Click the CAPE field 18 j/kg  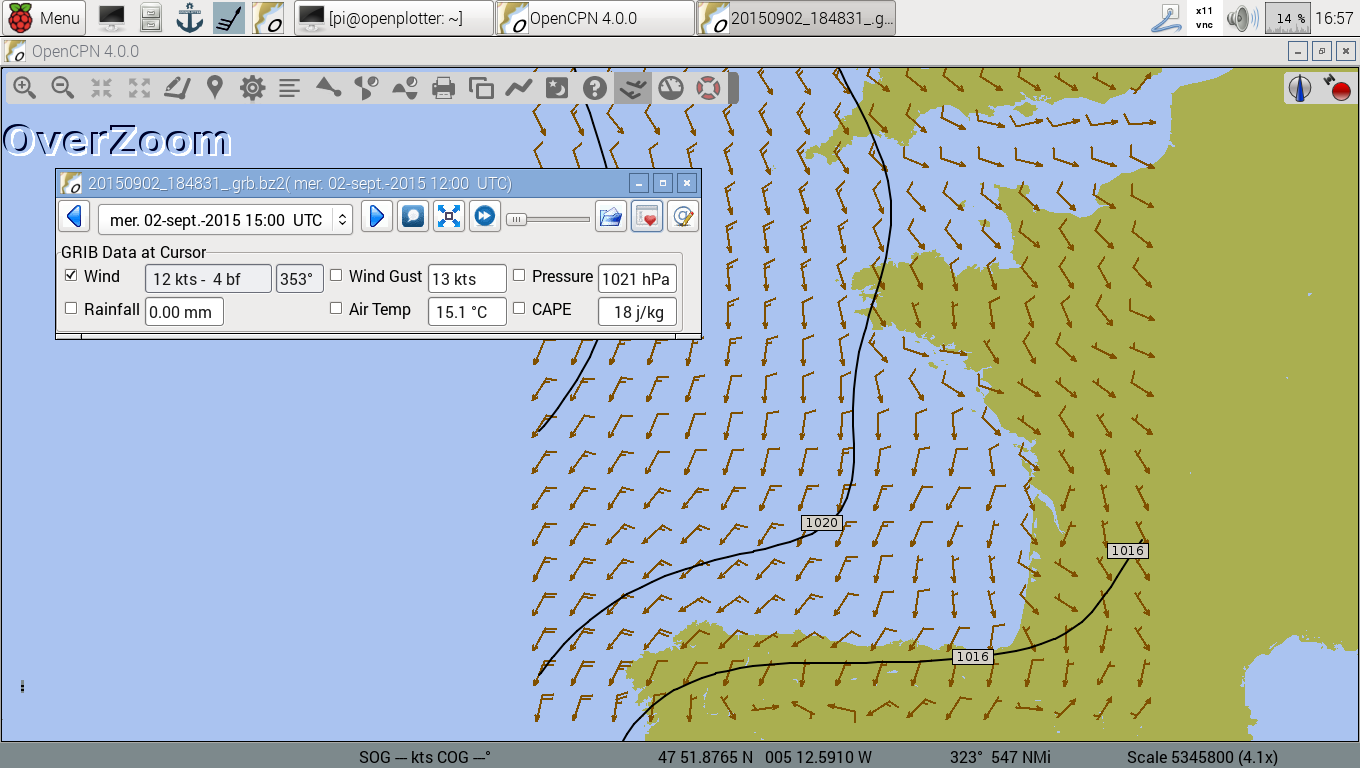[637, 312]
